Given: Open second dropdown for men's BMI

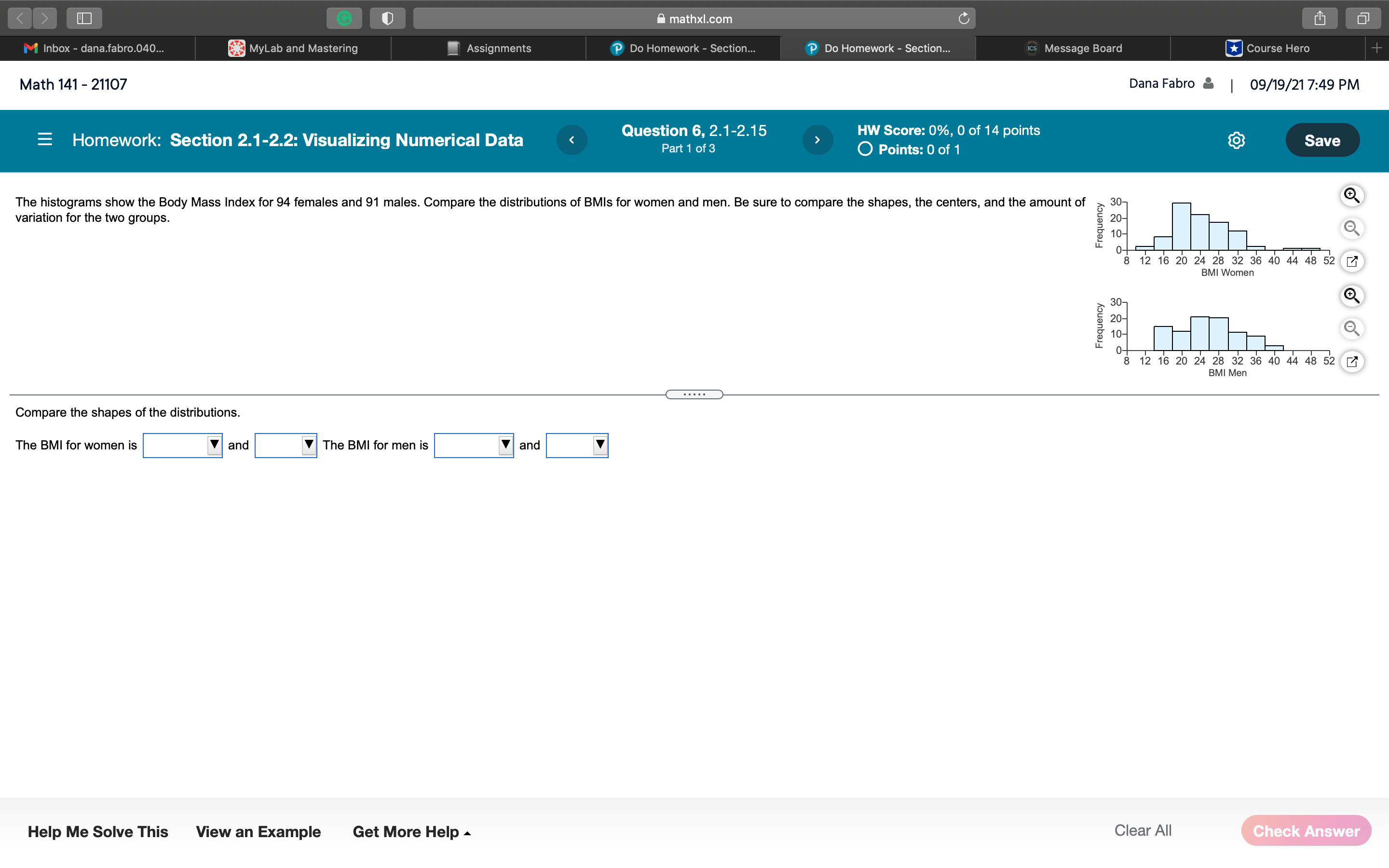Looking at the screenshot, I should 577,446.
